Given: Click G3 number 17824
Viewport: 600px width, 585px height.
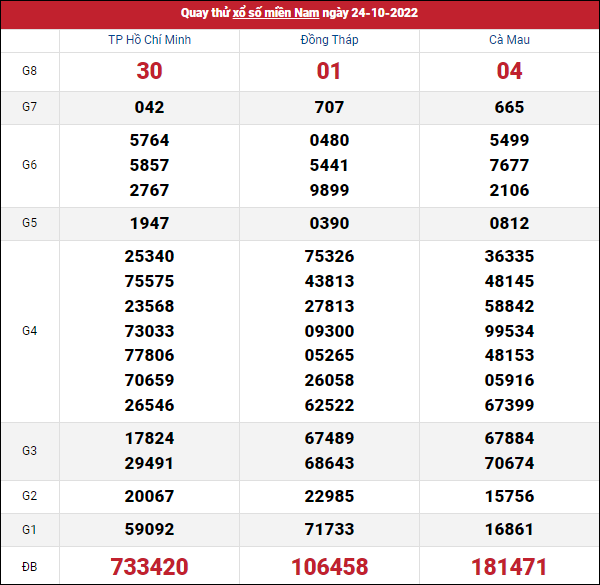Looking at the screenshot, I should 149,438.
